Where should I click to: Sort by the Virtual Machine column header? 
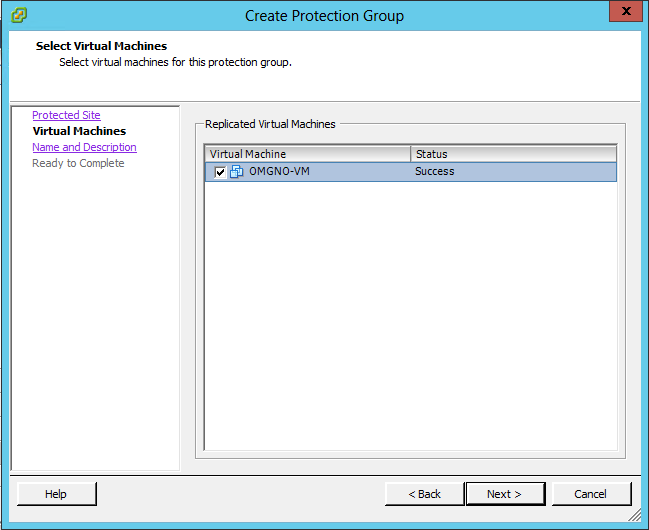(x=307, y=154)
